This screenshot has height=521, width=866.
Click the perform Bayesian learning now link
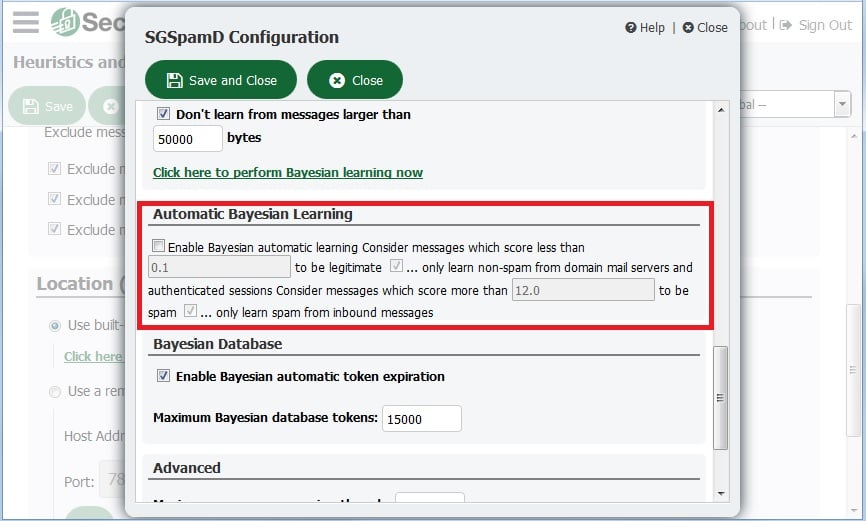click(x=288, y=172)
